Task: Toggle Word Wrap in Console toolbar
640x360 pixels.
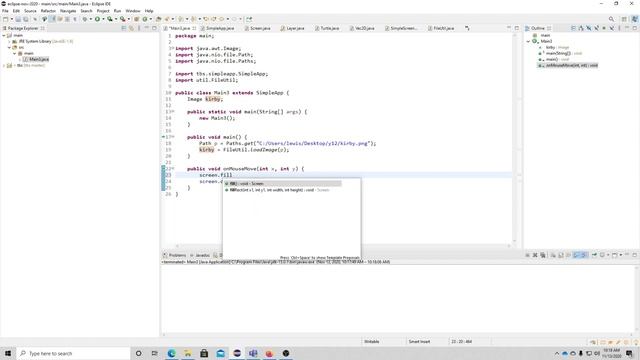Action: click(x=568, y=255)
